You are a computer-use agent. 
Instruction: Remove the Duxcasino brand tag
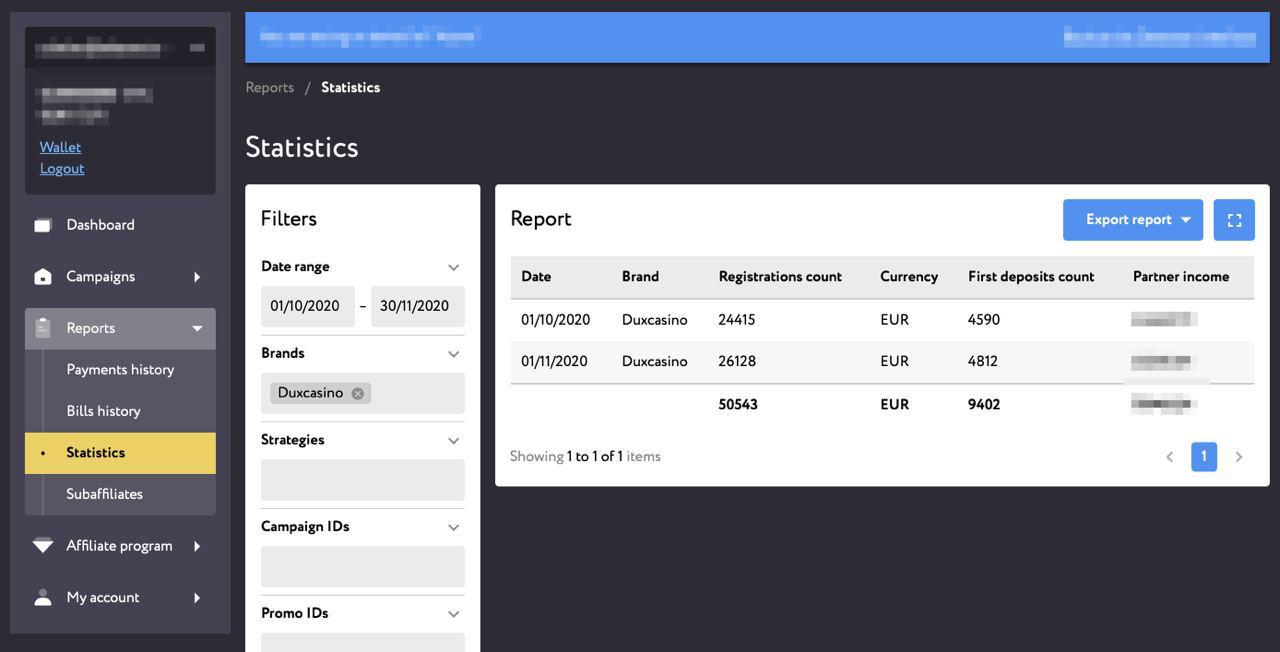[x=357, y=394]
